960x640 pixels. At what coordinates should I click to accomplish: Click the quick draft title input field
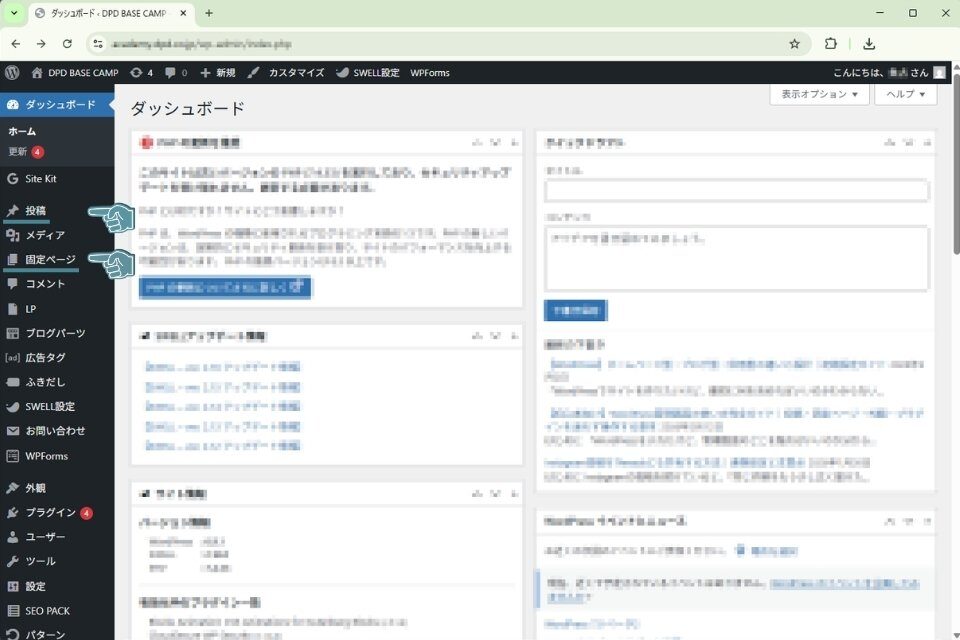(736, 191)
